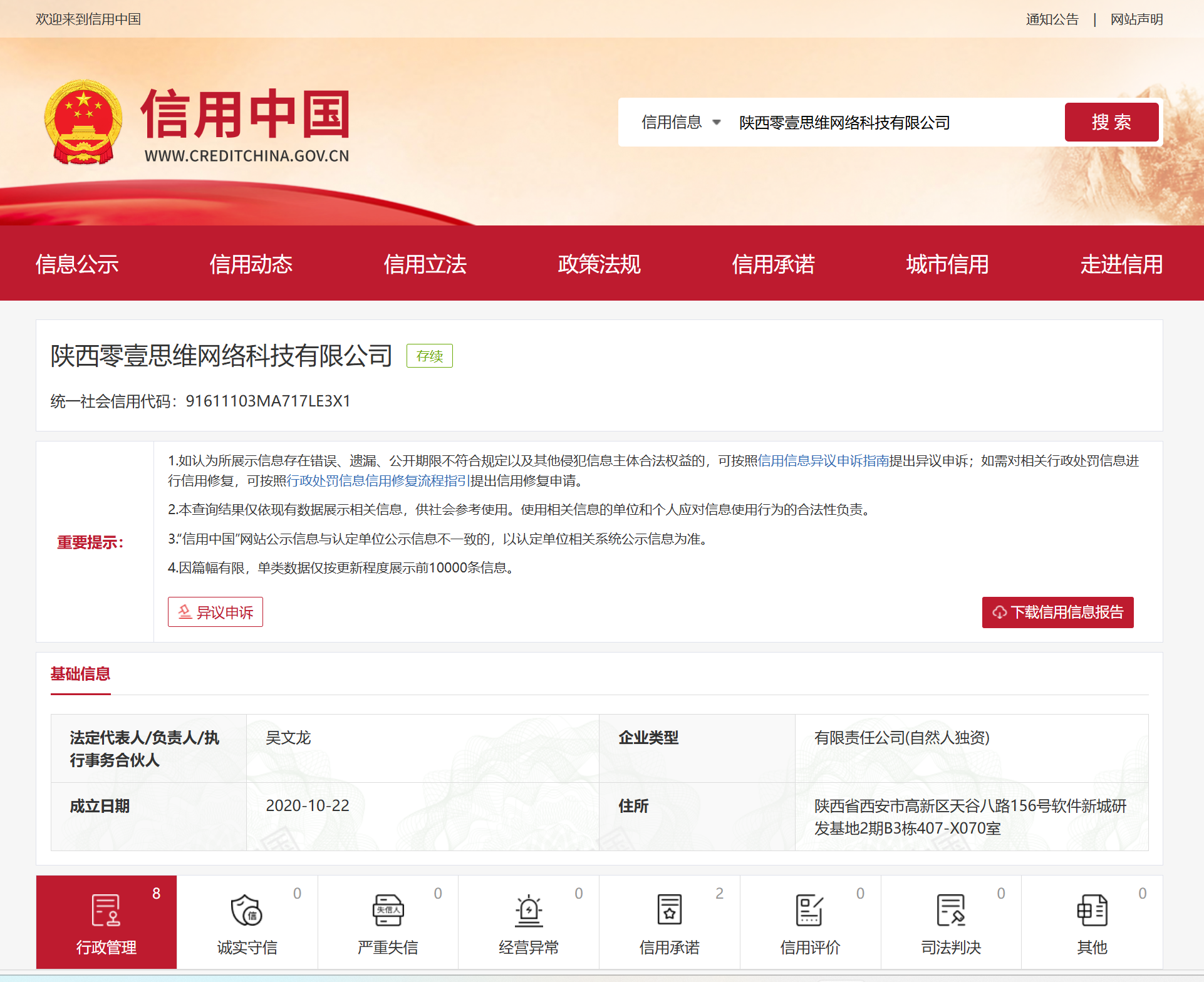Switch to the 基础信息 tab
The image size is (1204, 982).
(x=80, y=674)
